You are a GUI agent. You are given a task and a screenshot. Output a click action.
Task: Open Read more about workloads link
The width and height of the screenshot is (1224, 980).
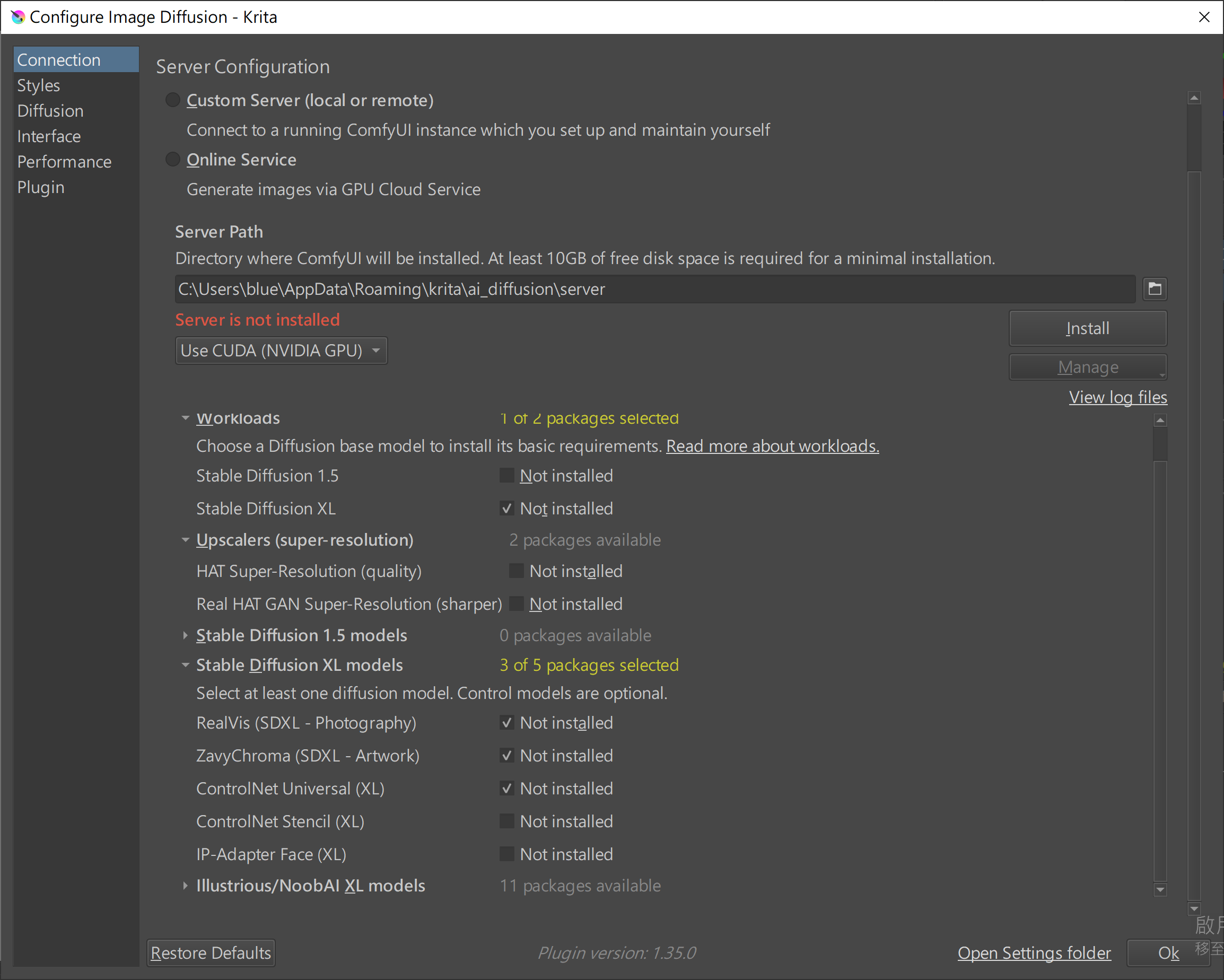click(x=772, y=447)
